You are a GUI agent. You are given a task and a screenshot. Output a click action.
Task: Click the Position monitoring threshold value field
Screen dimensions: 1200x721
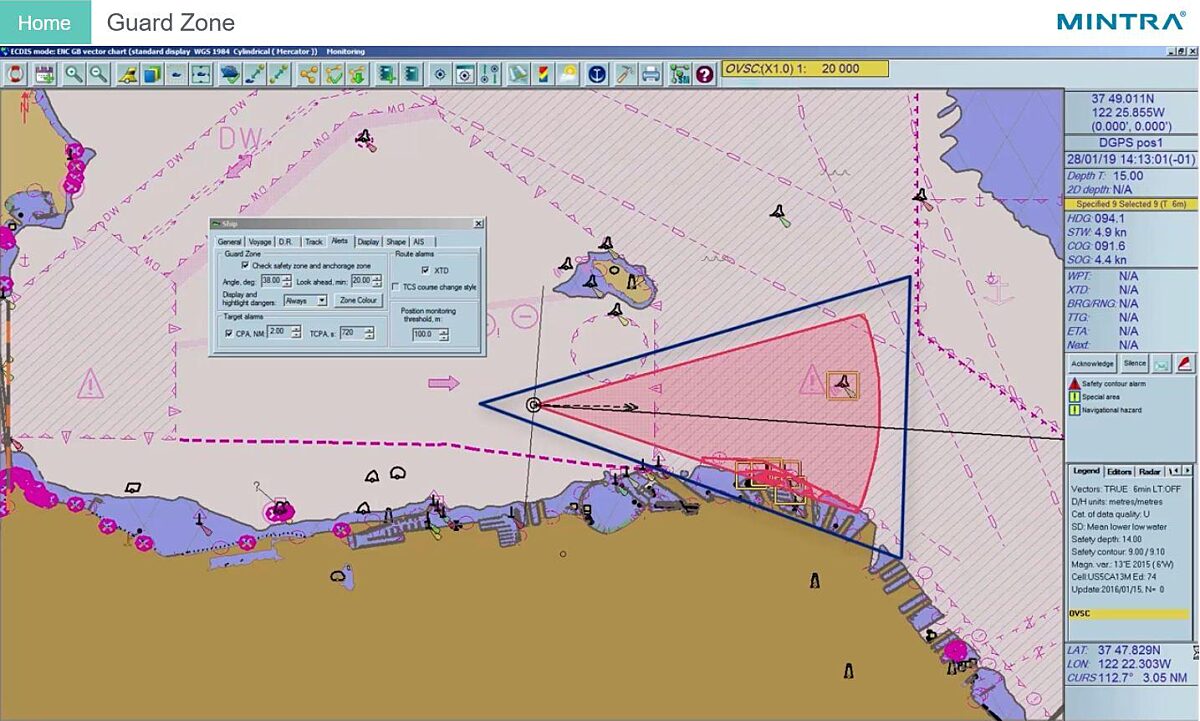coord(425,334)
